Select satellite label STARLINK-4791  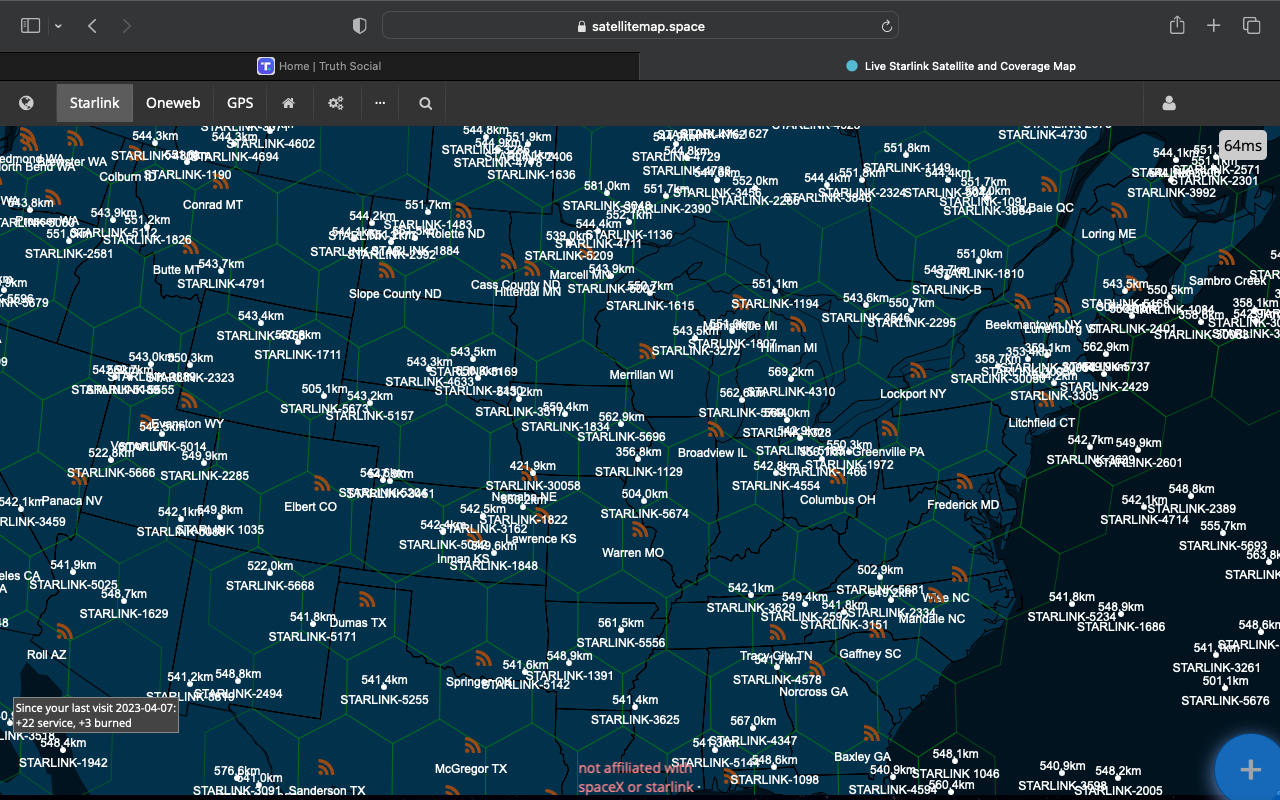tap(221, 284)
